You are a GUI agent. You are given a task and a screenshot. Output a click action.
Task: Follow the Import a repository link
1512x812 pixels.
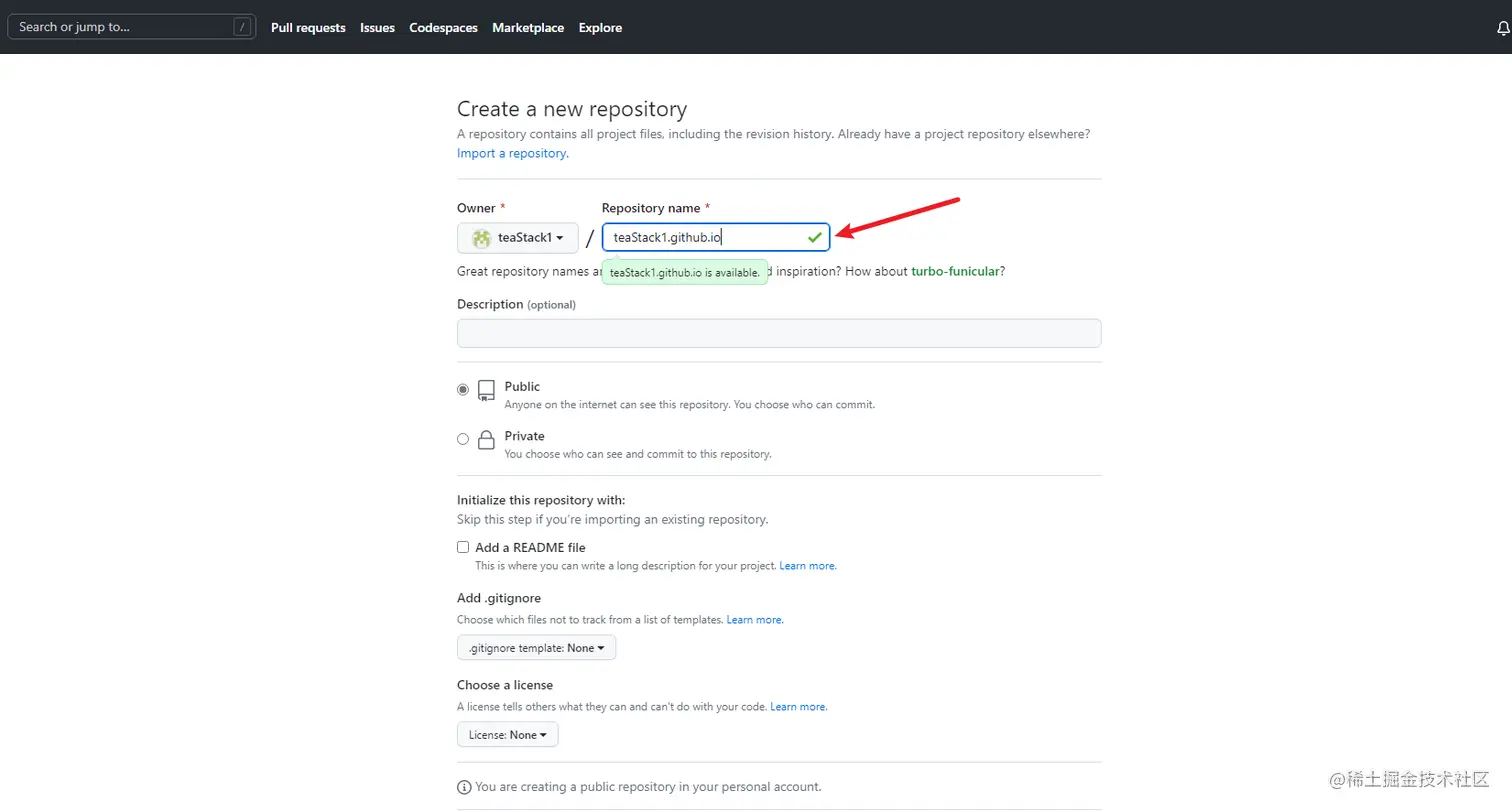coord(512,153)
